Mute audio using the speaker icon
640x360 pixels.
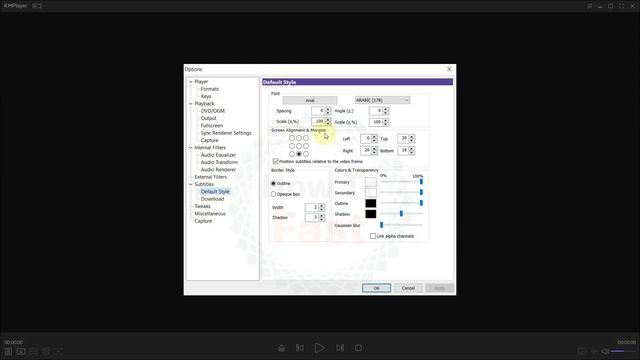click(x=605, y=351)
